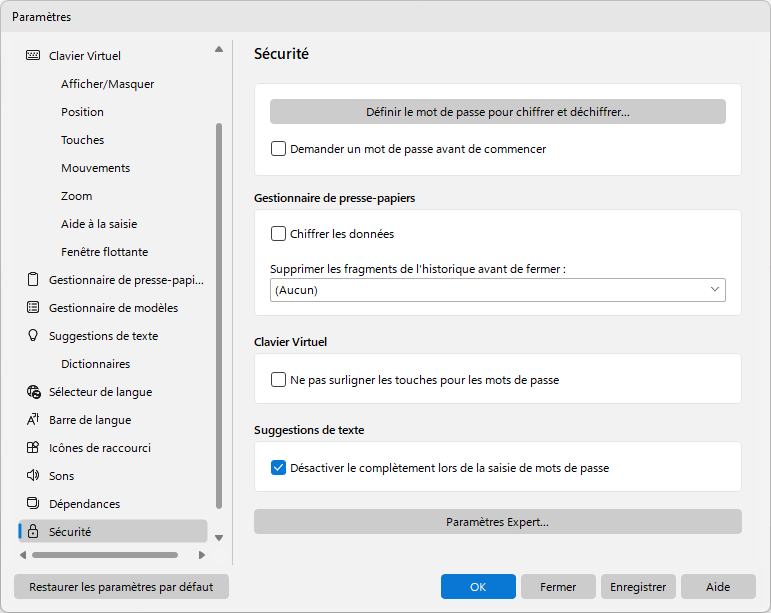Click the Clavier Virtuel keyboard icon
Image resolution: width=771 pixels, height=613 pixels.
point(33,55)
